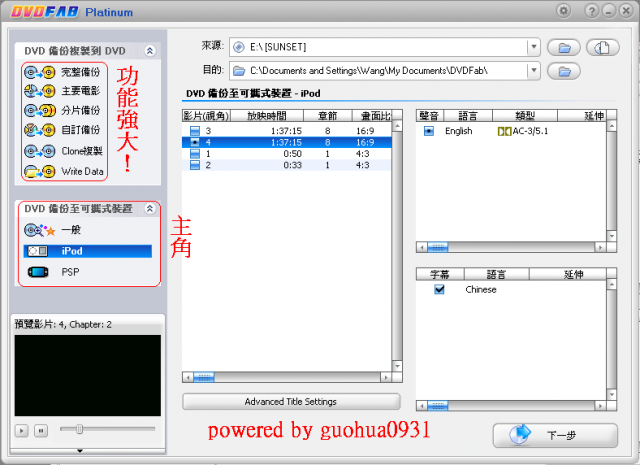Expand the arrow below the preview panel
This screenshot has height=465, width=640.
pos(80,451)
